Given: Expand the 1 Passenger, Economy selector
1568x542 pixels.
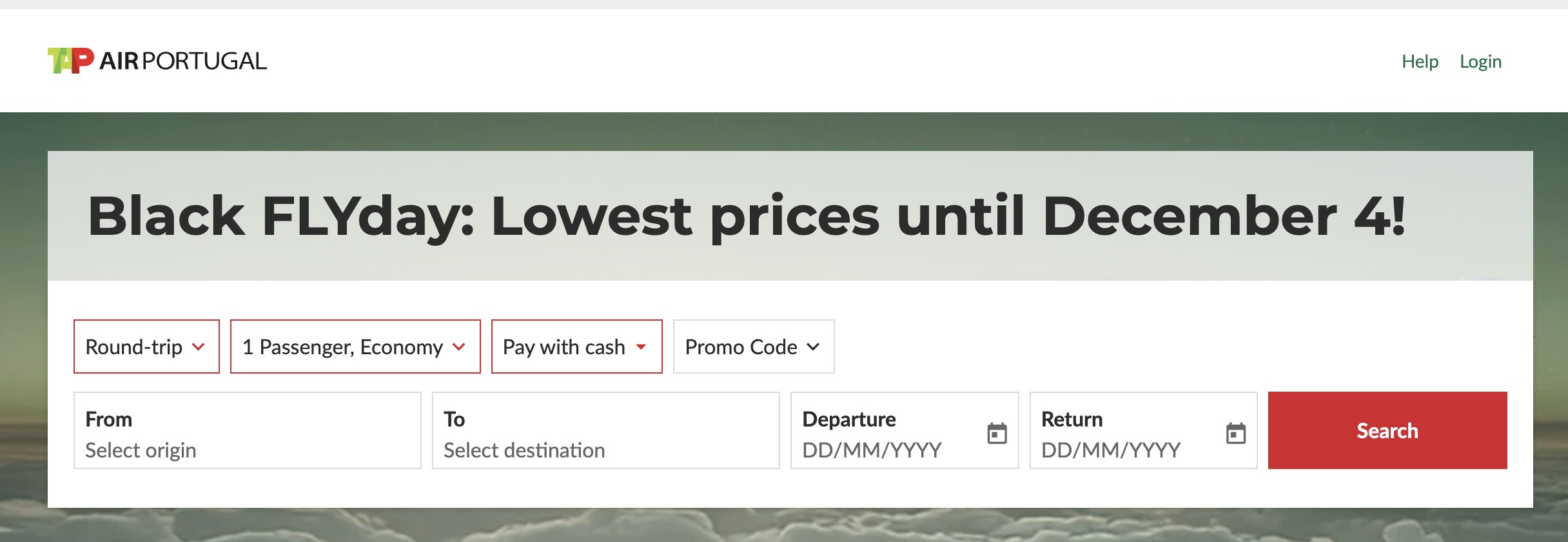Looking at the screenshot, I should click(355, 347).
